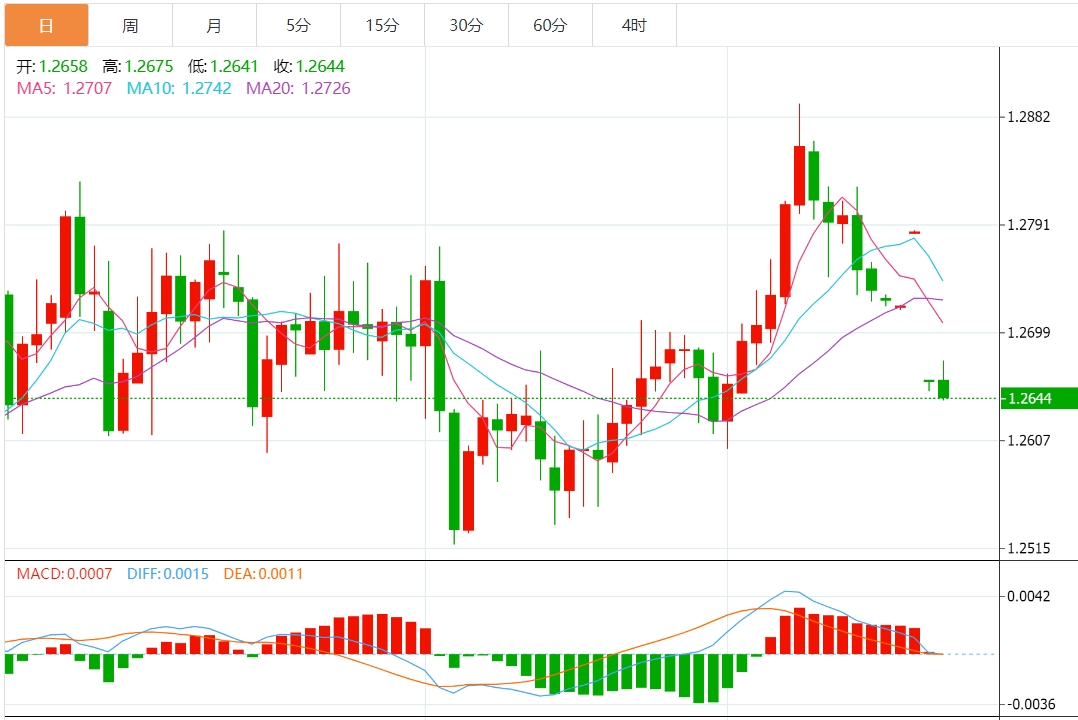1078x720 pixels.
Task: Open the 30分 timeframe tab
Action: [466, 25]
